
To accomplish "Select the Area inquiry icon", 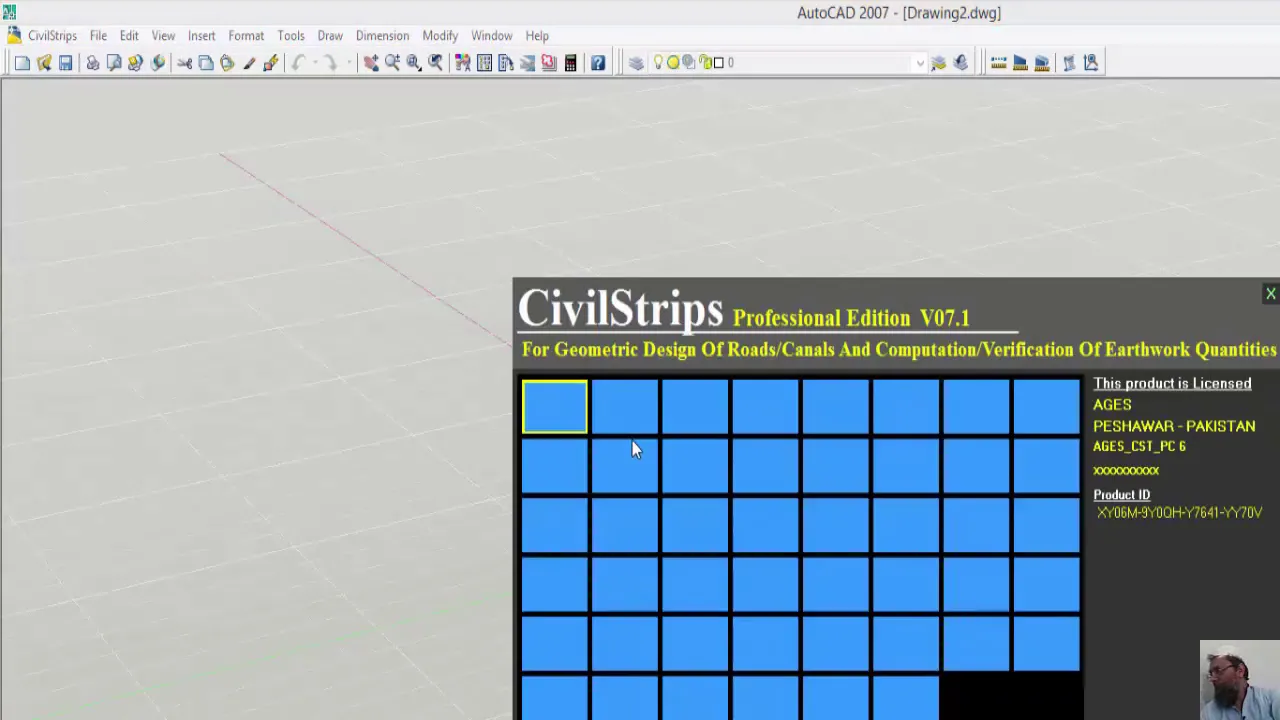I will (1020, 63).
